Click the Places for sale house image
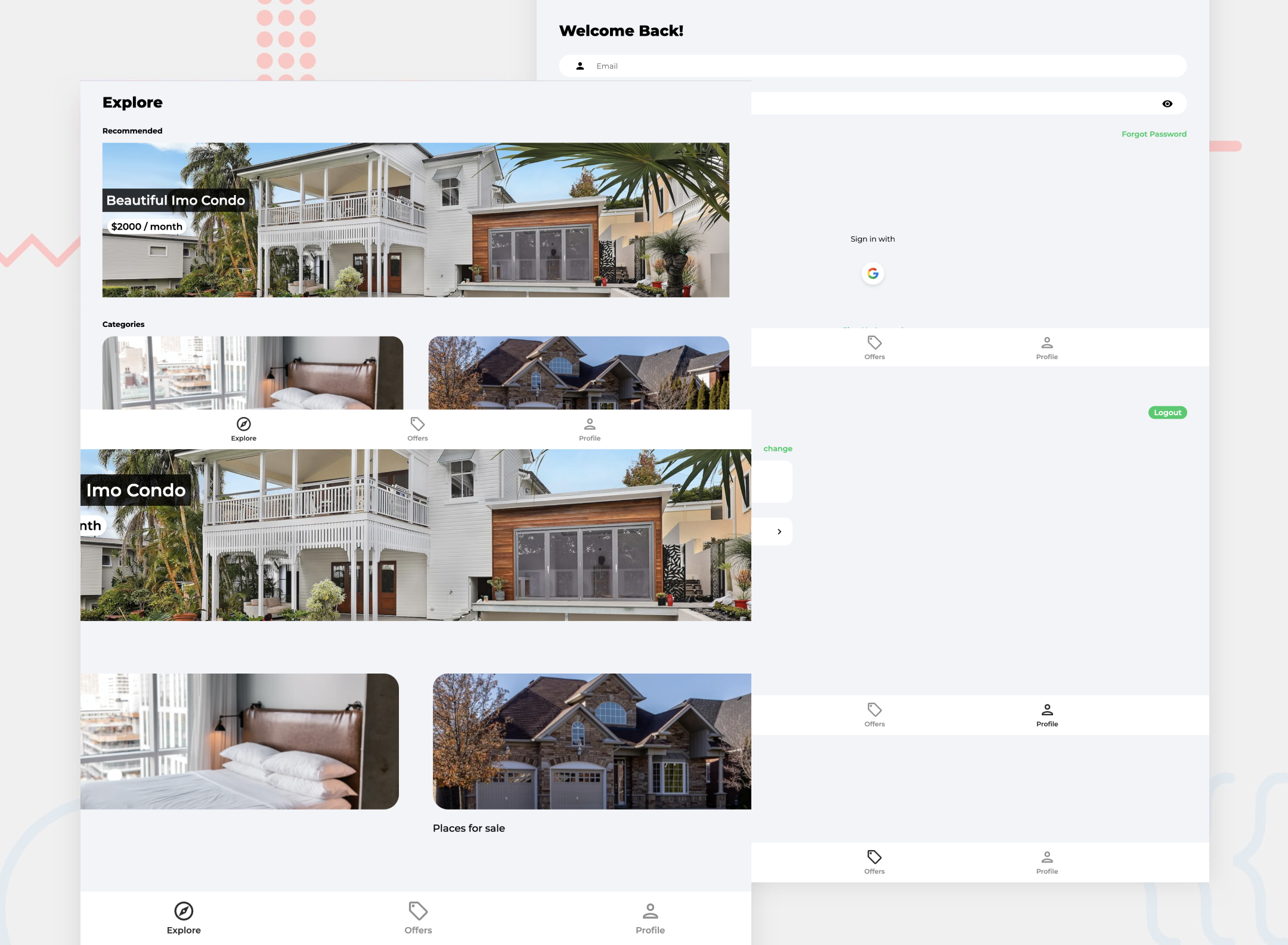This screenshot has width=1288, height=945. tap(592, 742)
